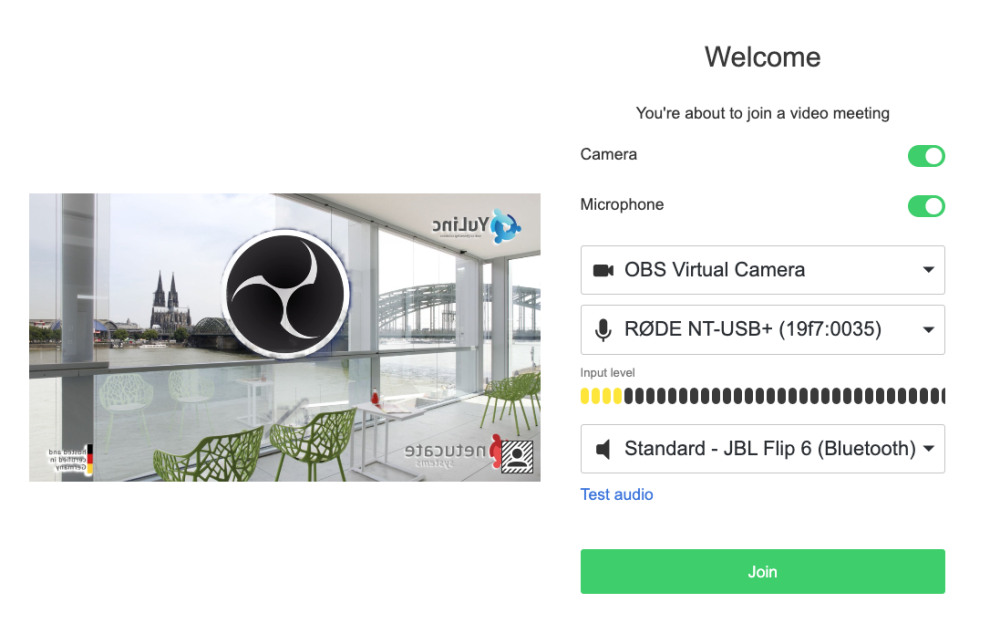Viewport: 1000px width, 634px height.
Task: Click the Join button
Action: 762,571
